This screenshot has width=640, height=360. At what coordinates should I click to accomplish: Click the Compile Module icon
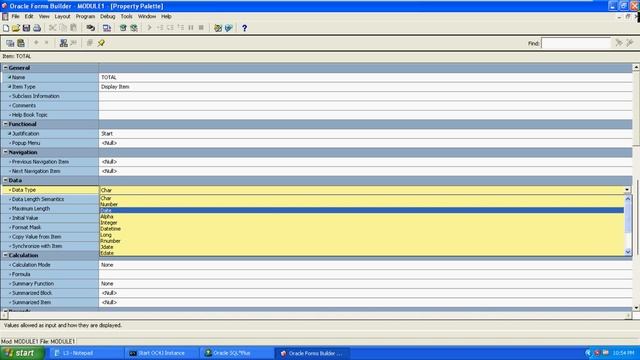[x=123, y=28]
